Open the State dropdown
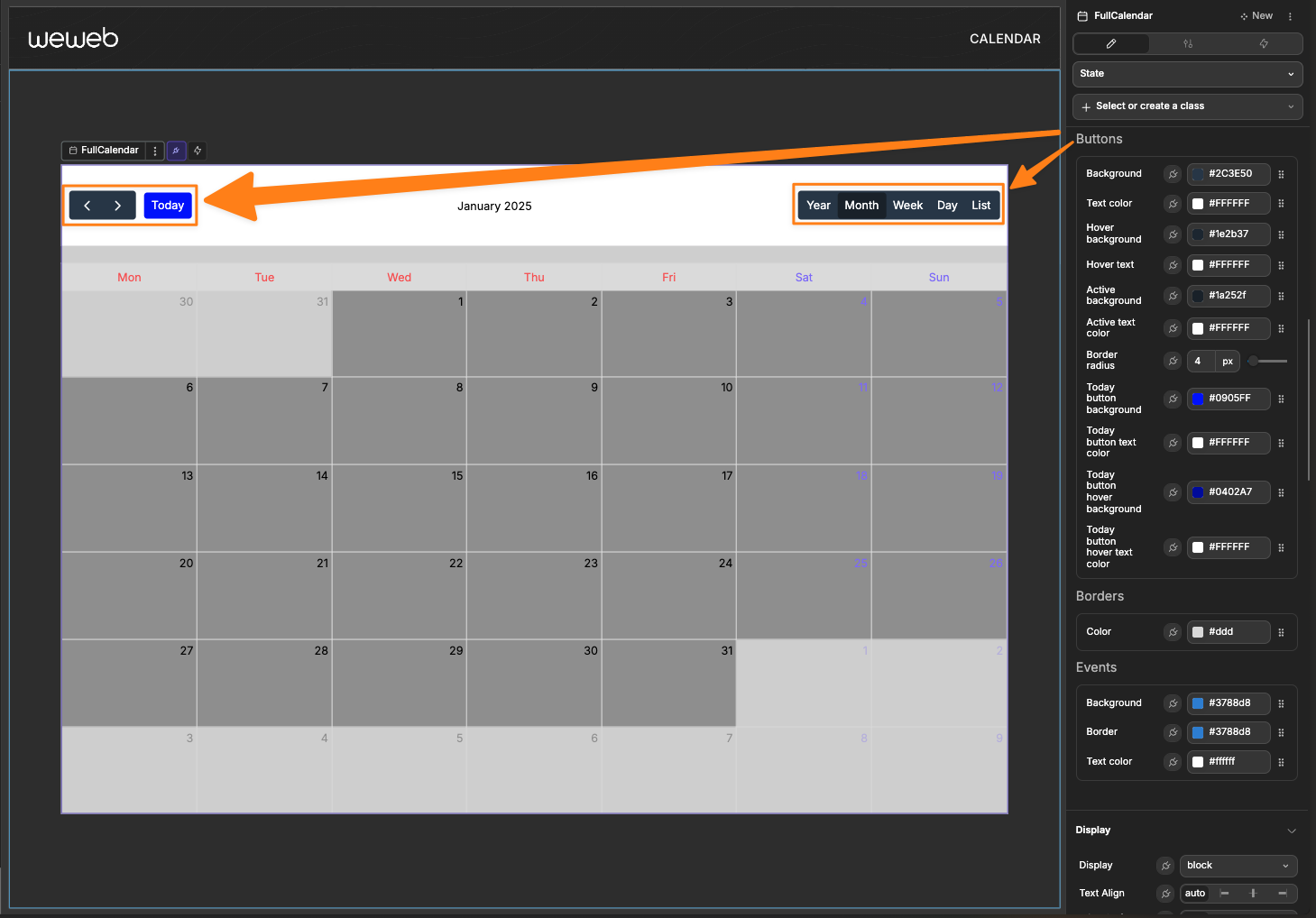Screen dimensions: 1316x918 1187,74
